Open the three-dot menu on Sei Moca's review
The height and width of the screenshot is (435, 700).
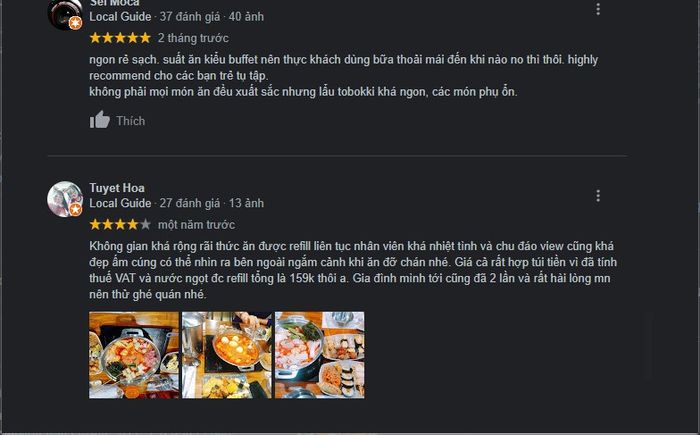(598, 9)
